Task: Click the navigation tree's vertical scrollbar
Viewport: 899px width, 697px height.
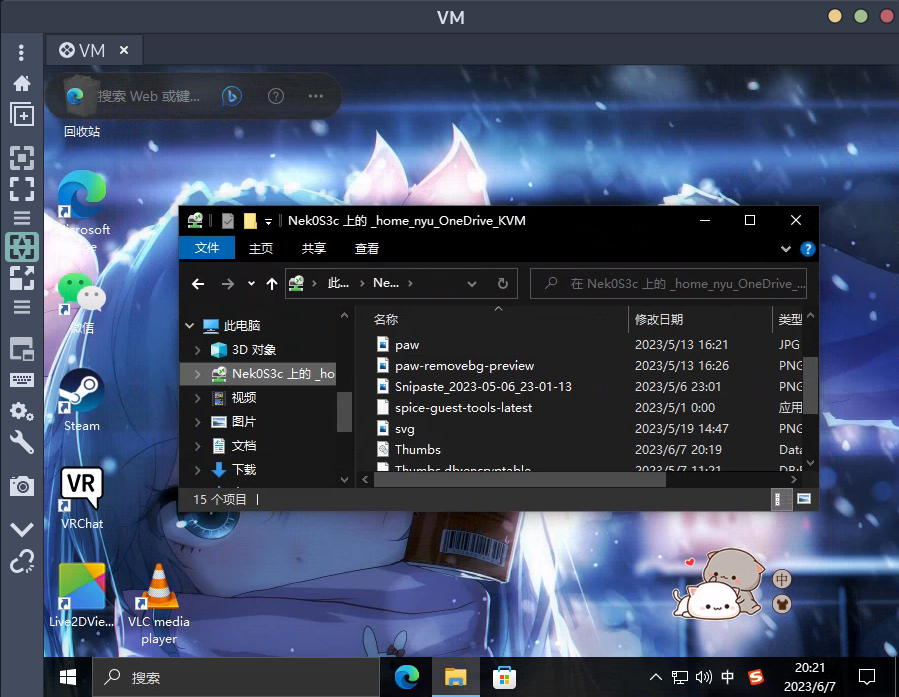Action: [x=343, y=412]
